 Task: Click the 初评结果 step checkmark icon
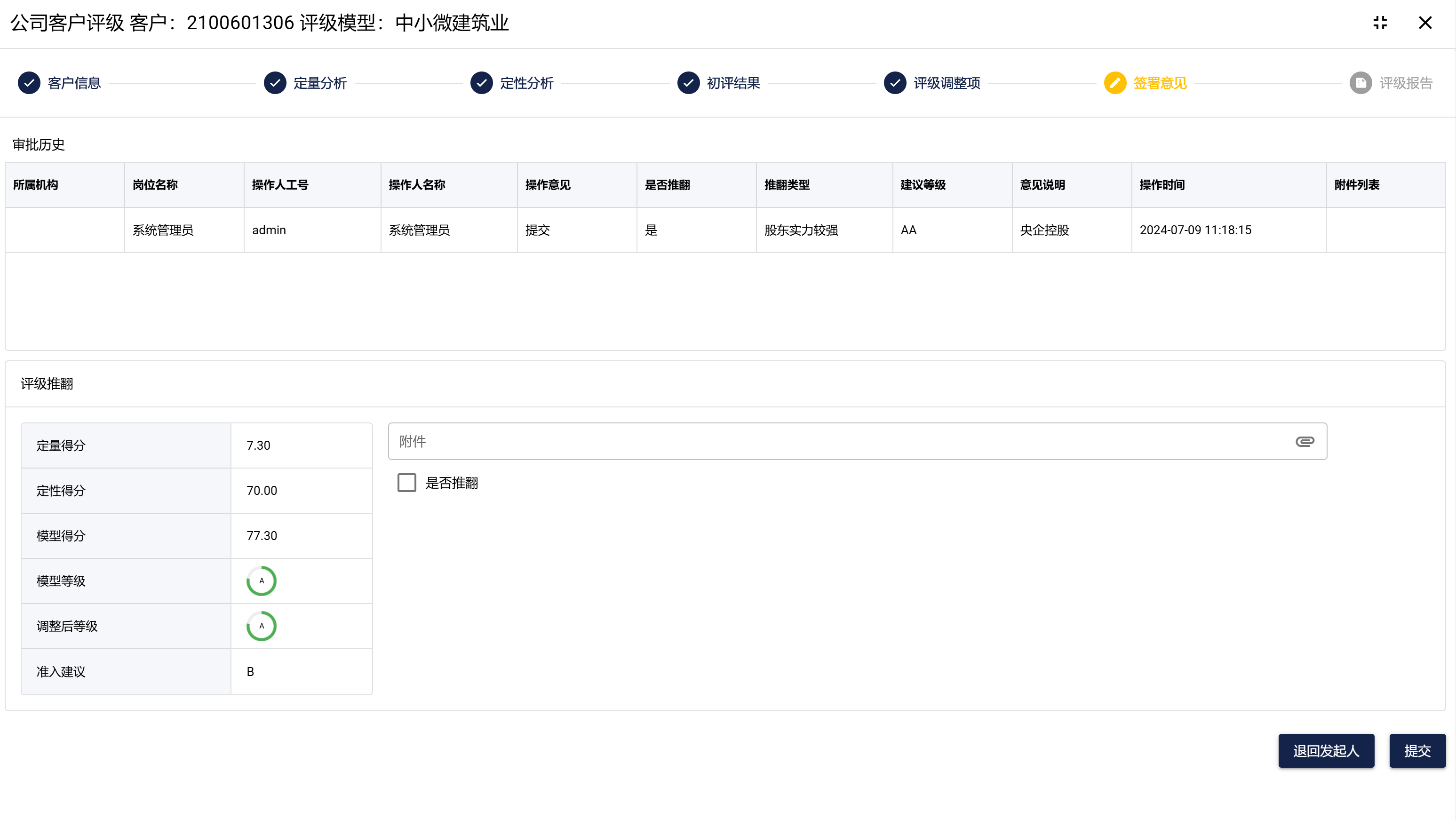pos(688,83)
